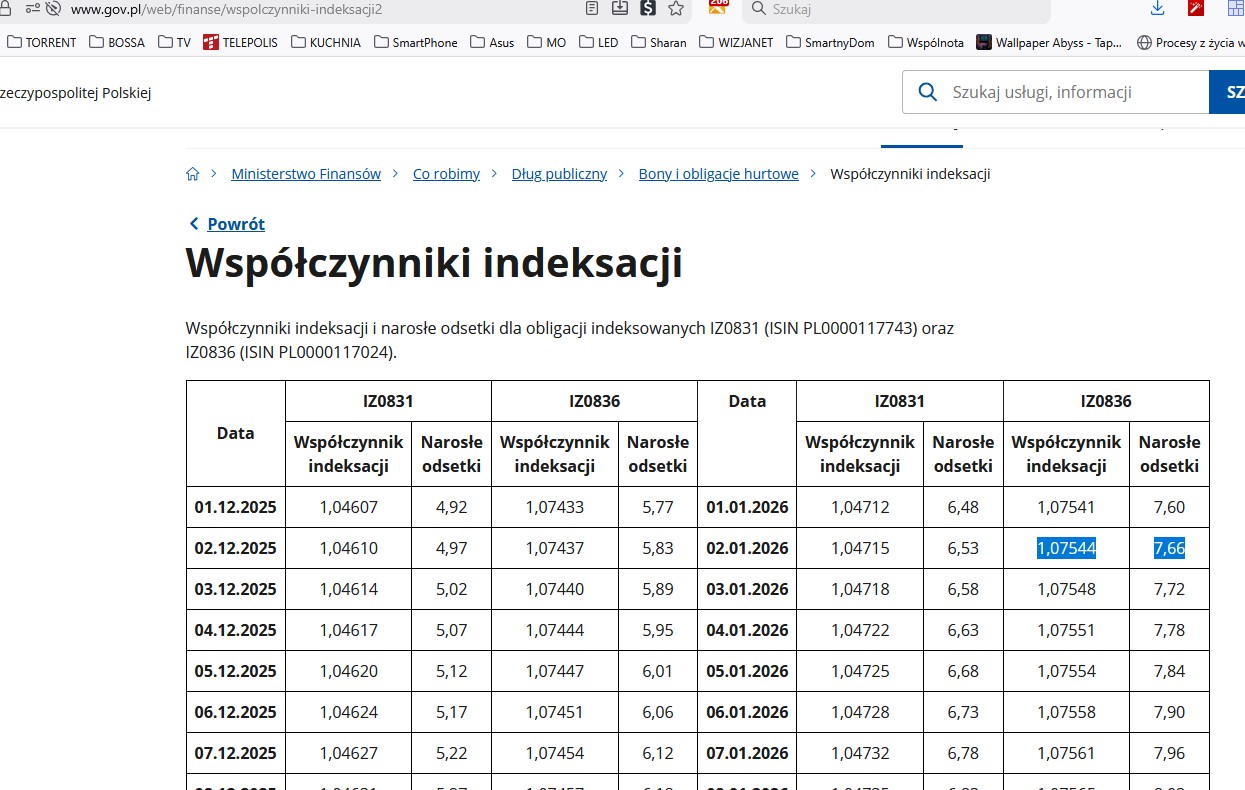Expand the SmartnyDom bookmarks folder

[x=830, y=42]
